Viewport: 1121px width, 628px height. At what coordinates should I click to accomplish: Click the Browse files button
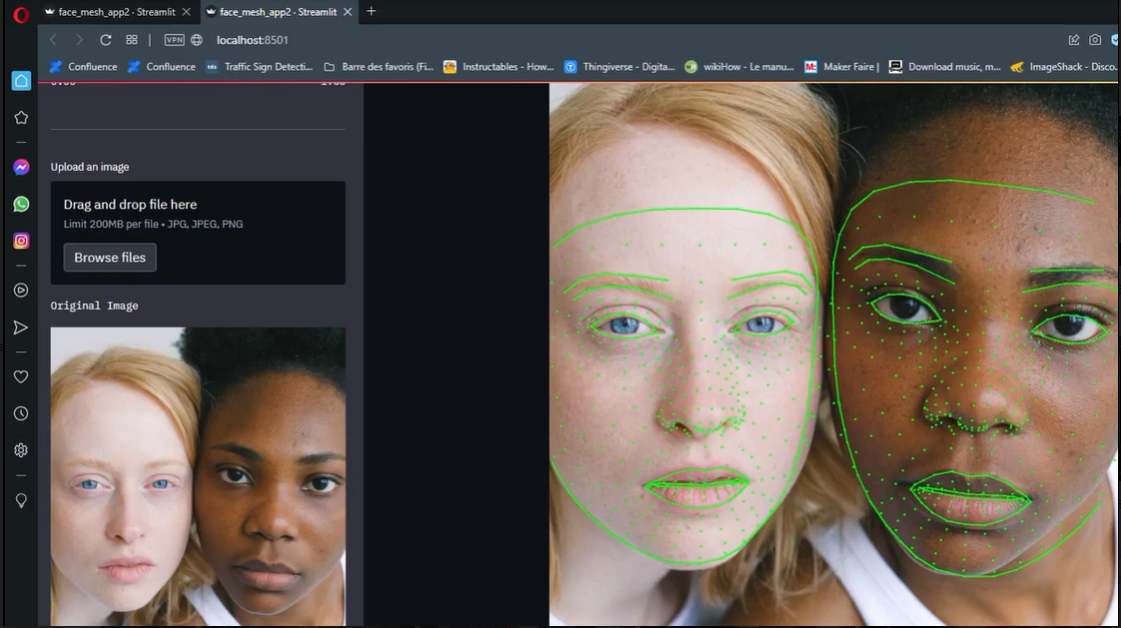click(110, 257)
